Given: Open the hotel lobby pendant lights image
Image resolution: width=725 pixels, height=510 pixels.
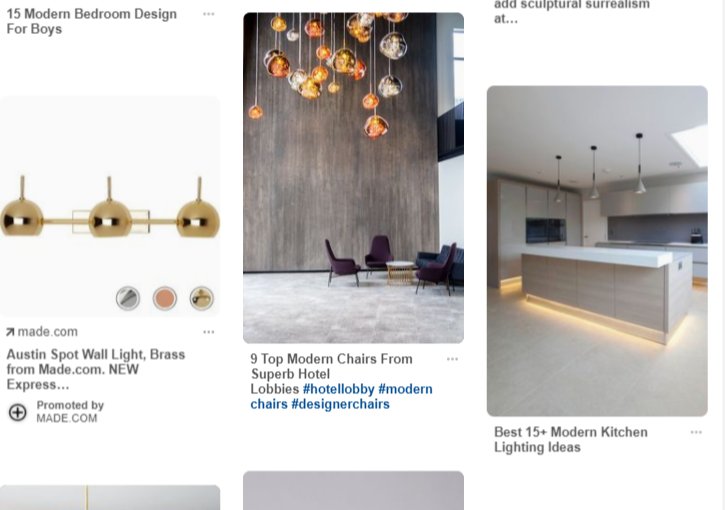Looking at the screenshot, I should pyautogui.click(x=354, y=178).
